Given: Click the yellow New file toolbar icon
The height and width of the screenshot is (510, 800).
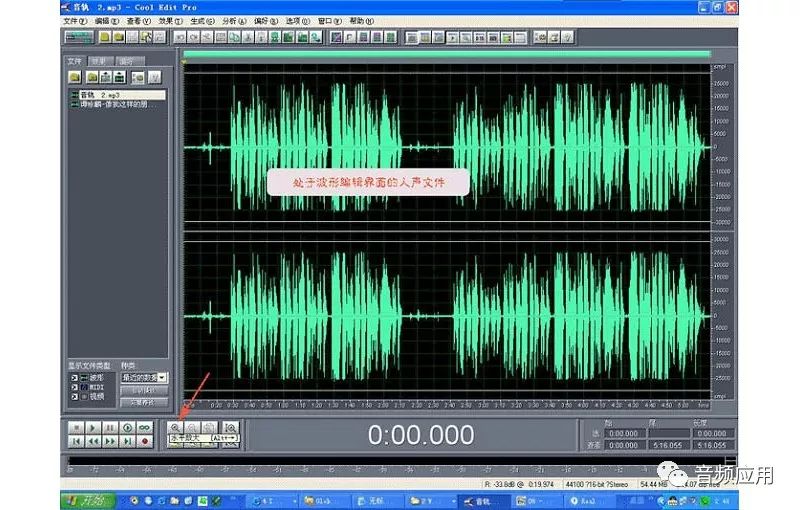Looking at the screenshot, I should click(x=105, y=37).
